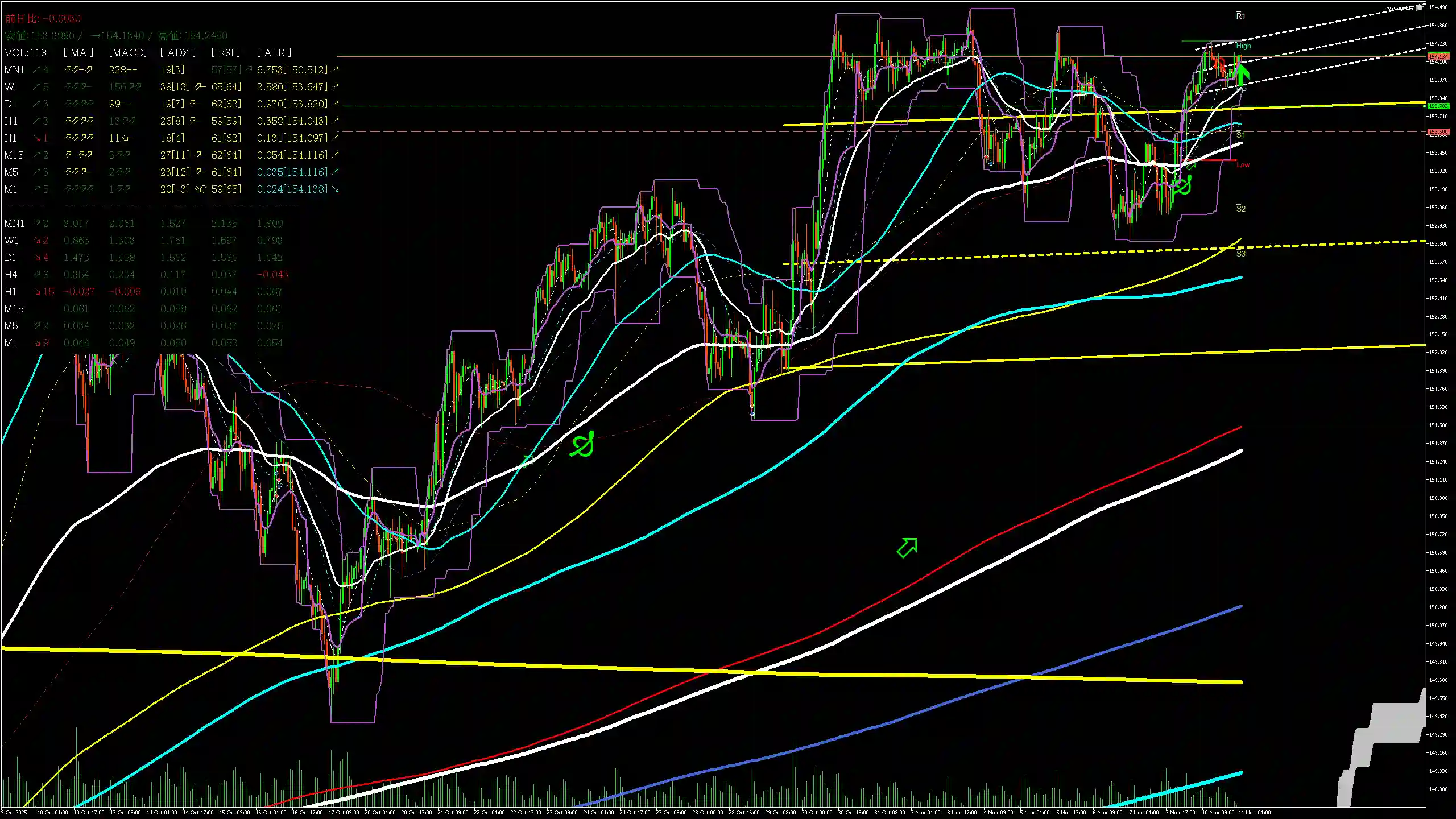Select the [ATR] column header
Screen dimensions: 1456x819
tap(274, 52)
